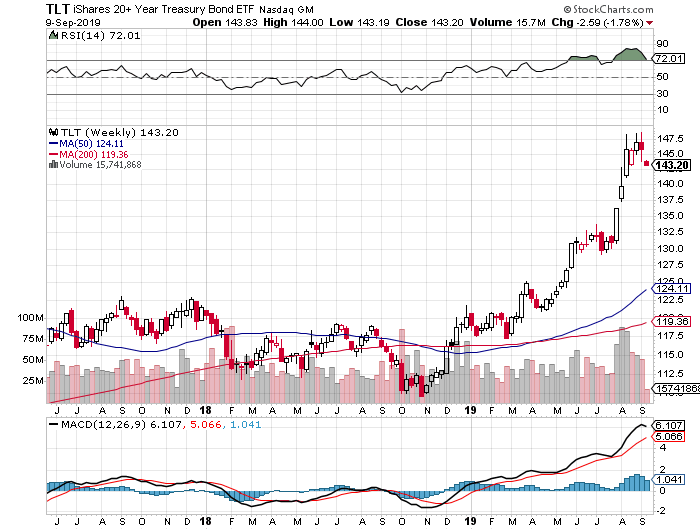Click the MACD signal tag 5.066
This screenshot has width=700, height=530.
[669, 436]
